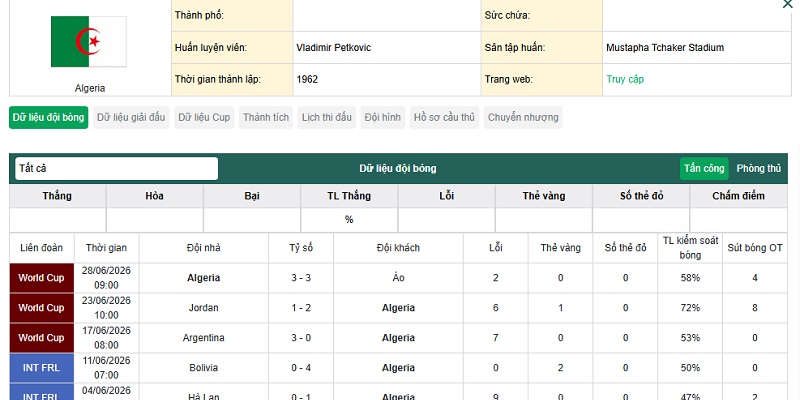Click away team Algeria in Bolivia row
Screen dimensions: 800x400
pyautogui.click(x=398, y=368)
